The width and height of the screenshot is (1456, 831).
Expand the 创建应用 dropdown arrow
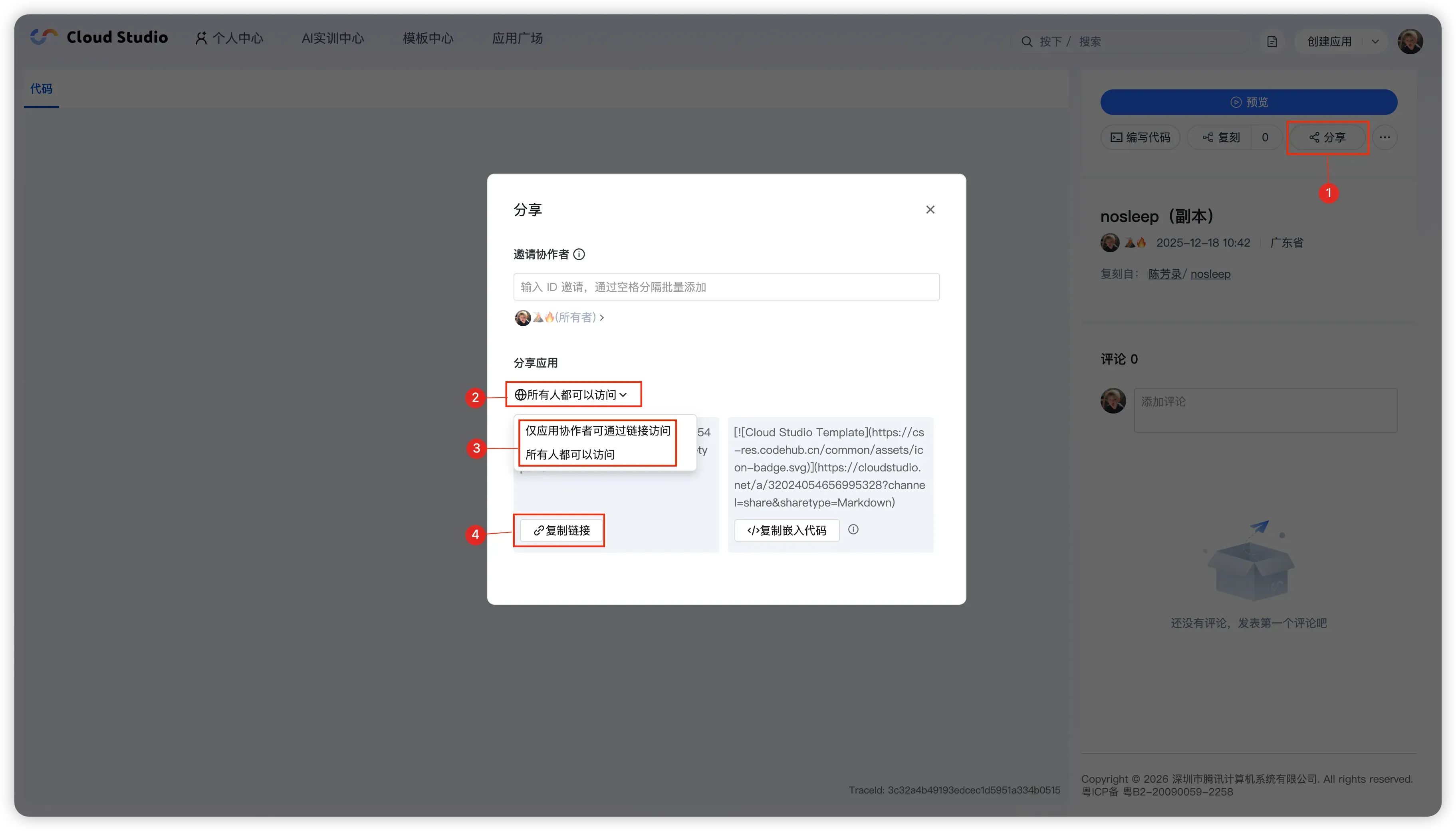(x=1375, y=42)
